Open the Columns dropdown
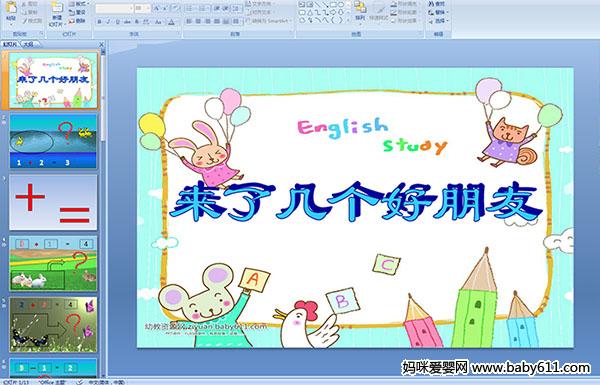Image resolution: width=600 pixels, height=385 pixels. click(236, 21)
